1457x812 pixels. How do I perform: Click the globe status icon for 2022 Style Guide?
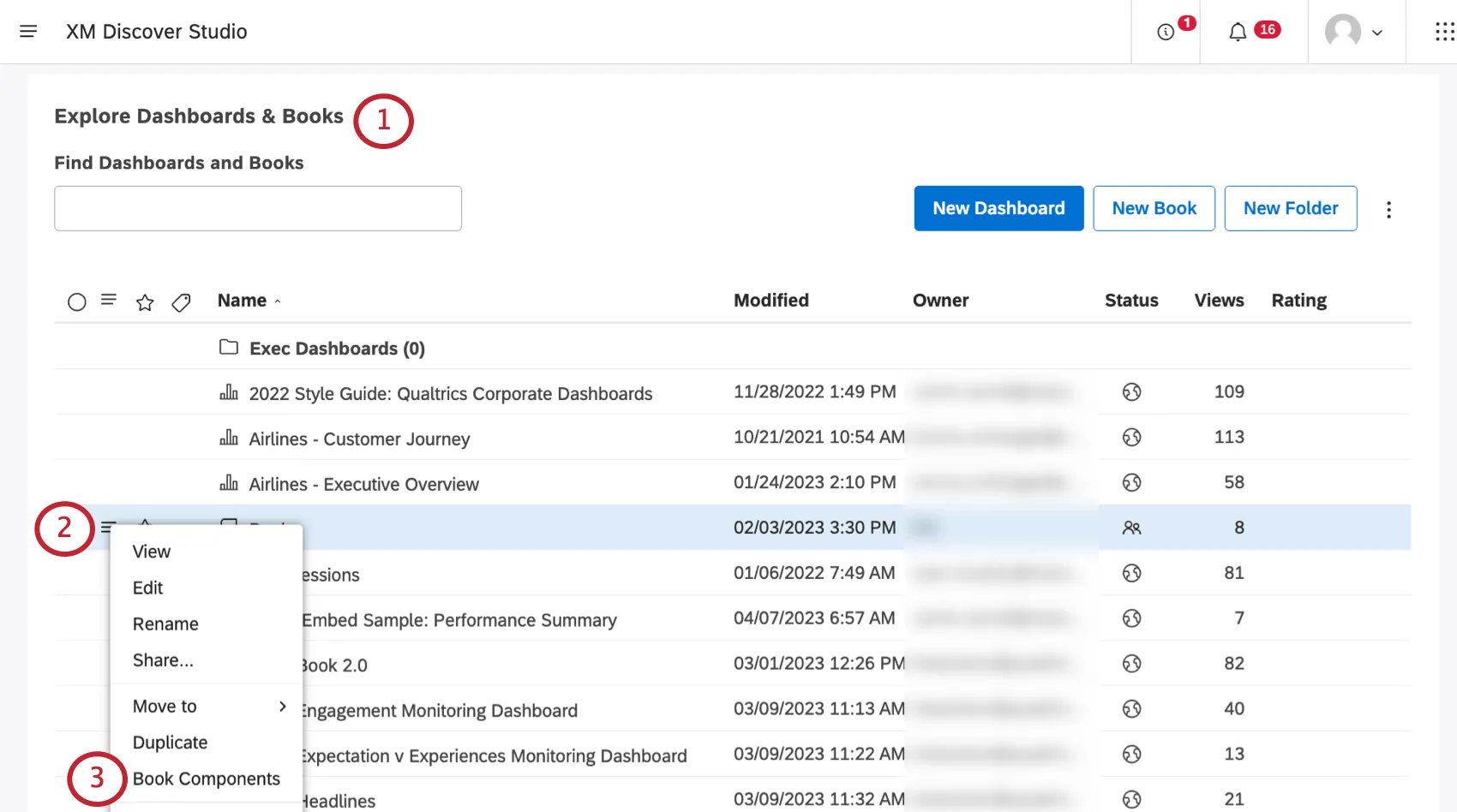click(1131, 391)
